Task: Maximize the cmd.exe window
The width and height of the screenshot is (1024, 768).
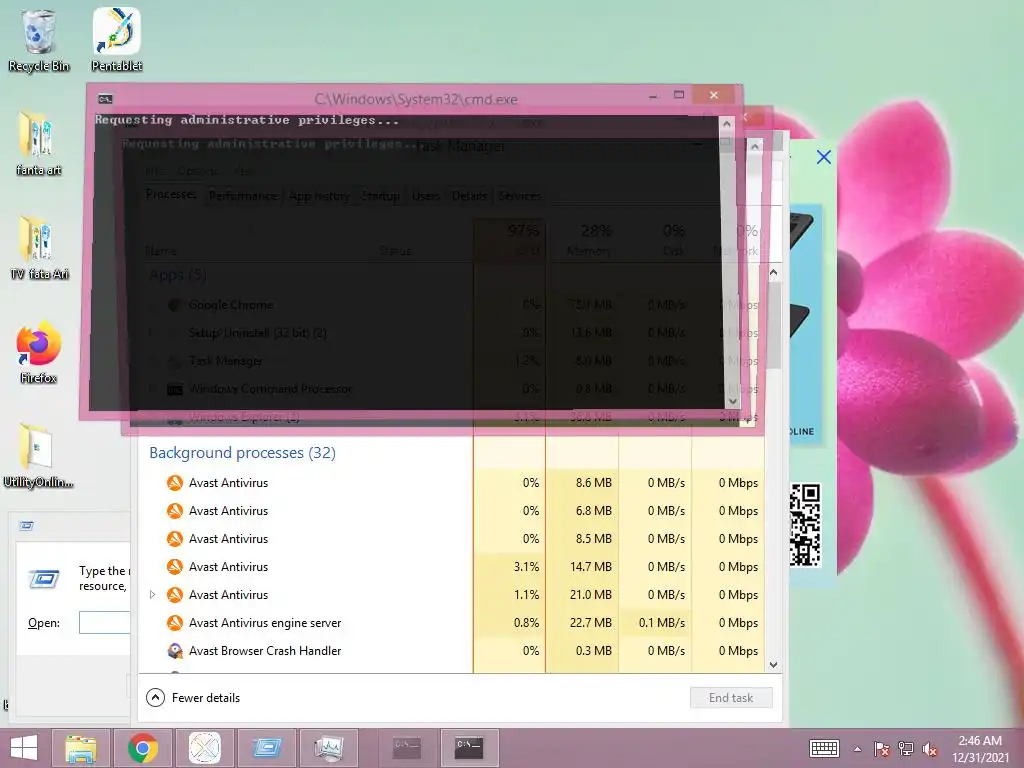Action: pyautogui.click(x=679, y=95)
